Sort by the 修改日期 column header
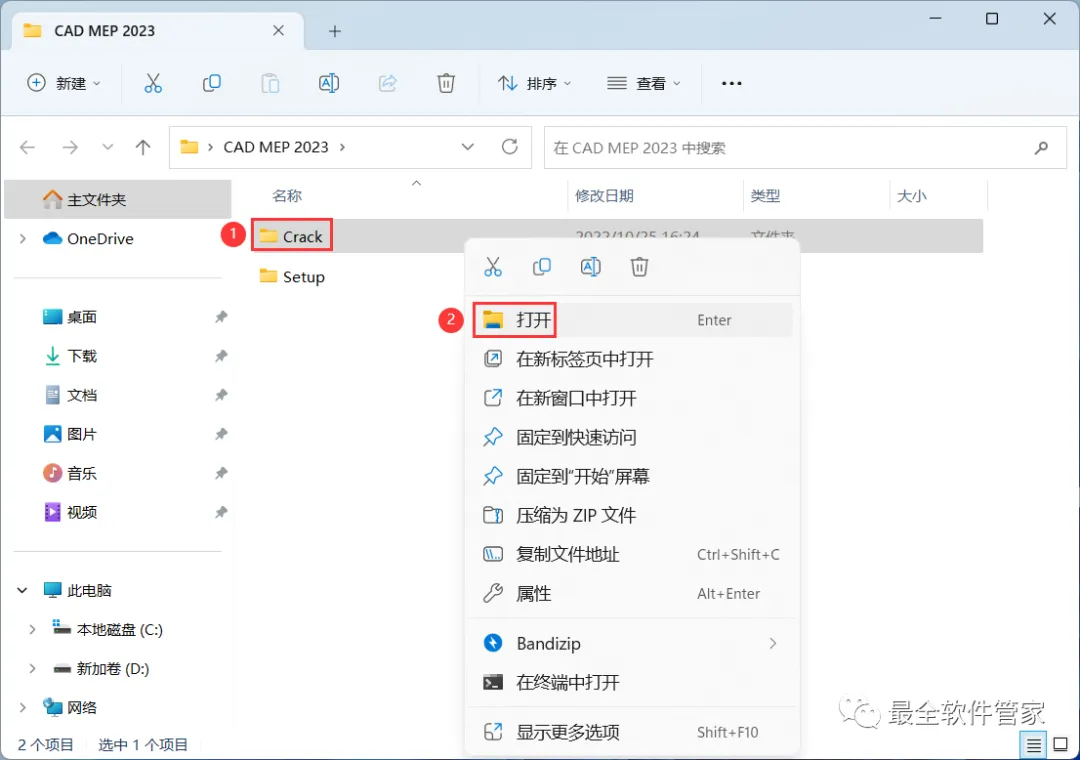Screen dimensions: 1080x760 point(604,196)
